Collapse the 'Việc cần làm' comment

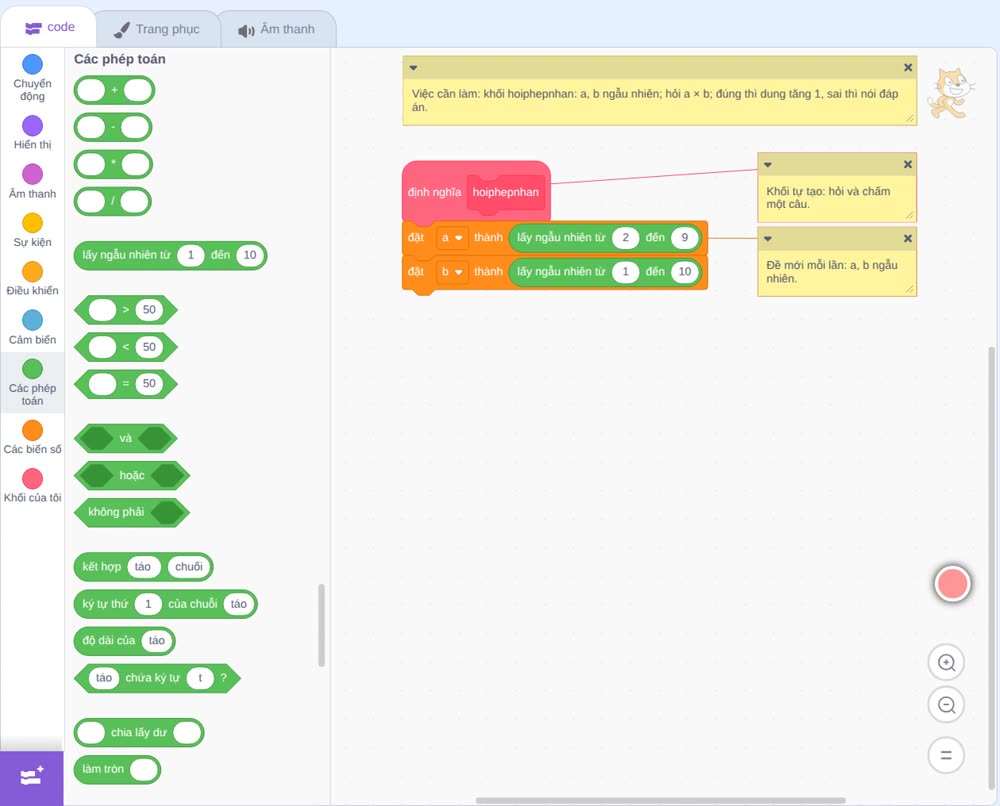413,68
